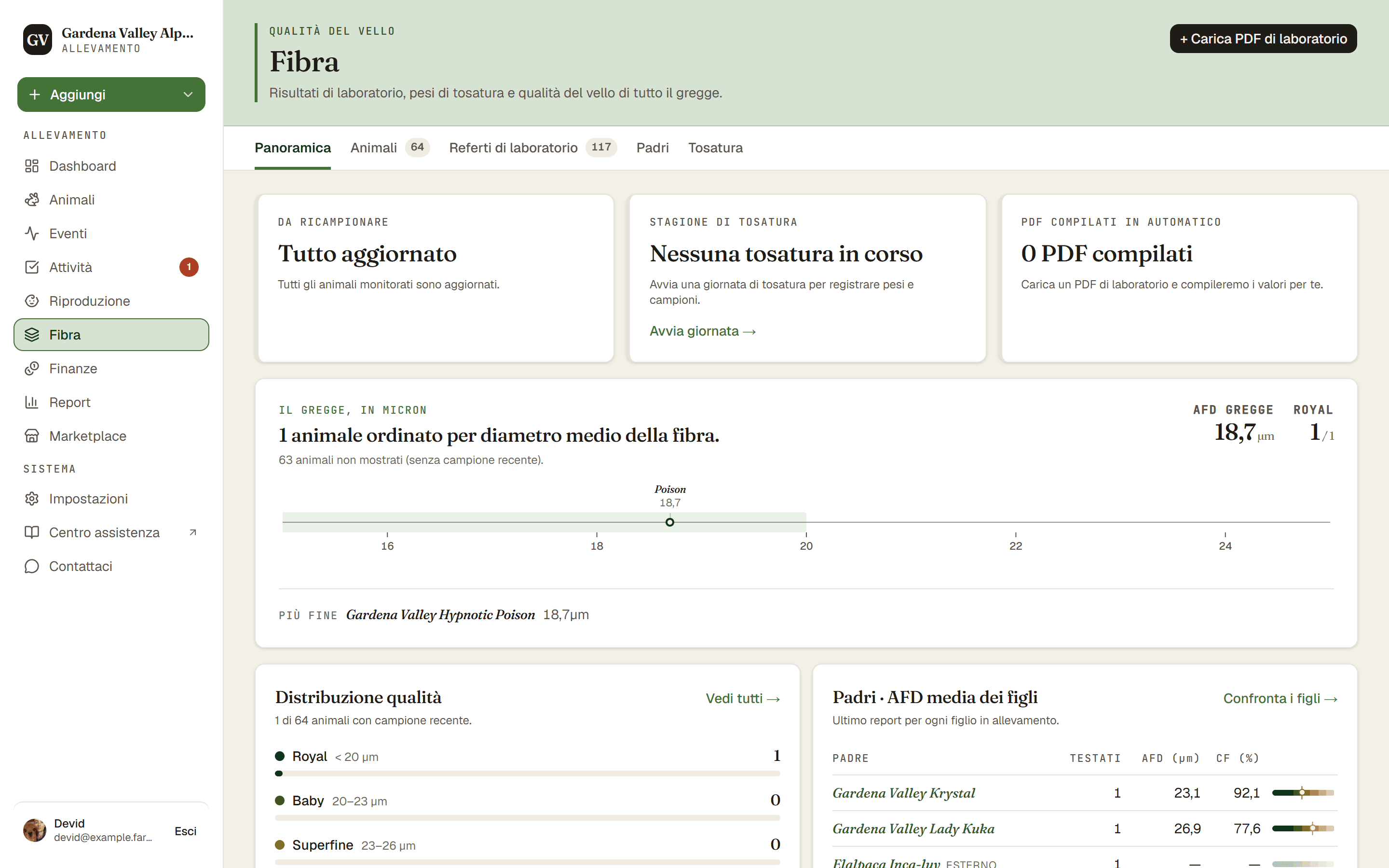Click Esci to log out
1389x868 pixels.
click(x=185, y=831)
